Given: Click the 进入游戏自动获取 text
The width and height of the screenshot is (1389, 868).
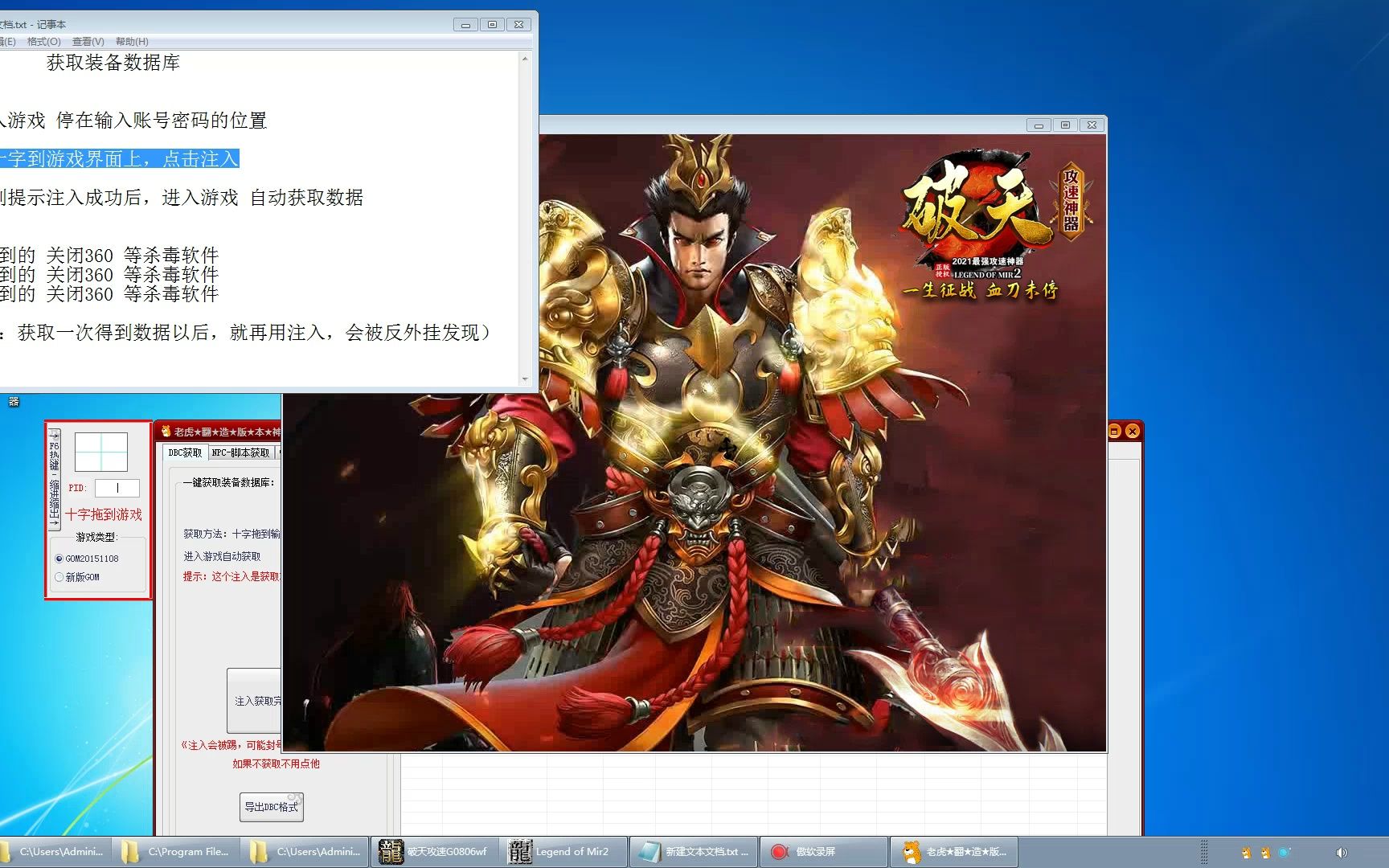Looking at the screenshot, I should pyautogui.click(x=222, y=556).
